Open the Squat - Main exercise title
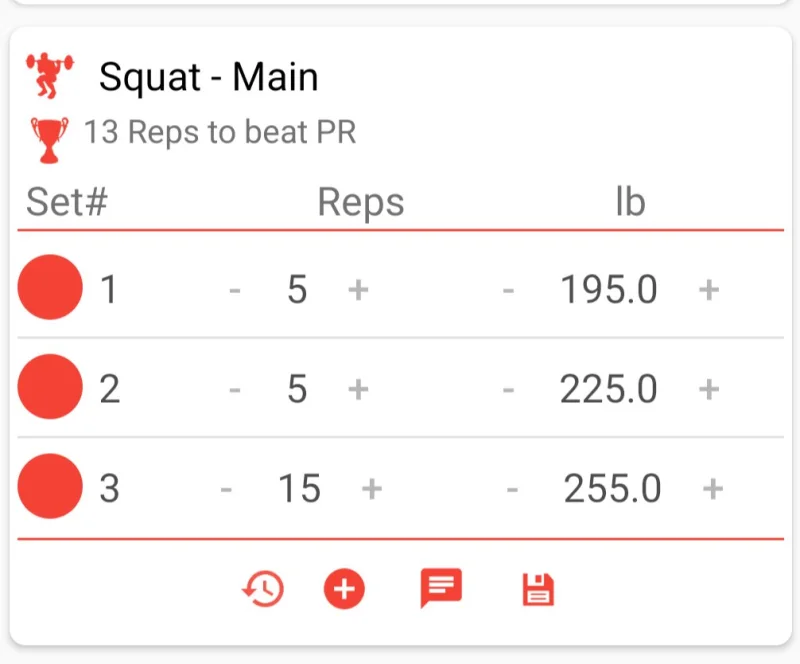 [x=209, y=77]
